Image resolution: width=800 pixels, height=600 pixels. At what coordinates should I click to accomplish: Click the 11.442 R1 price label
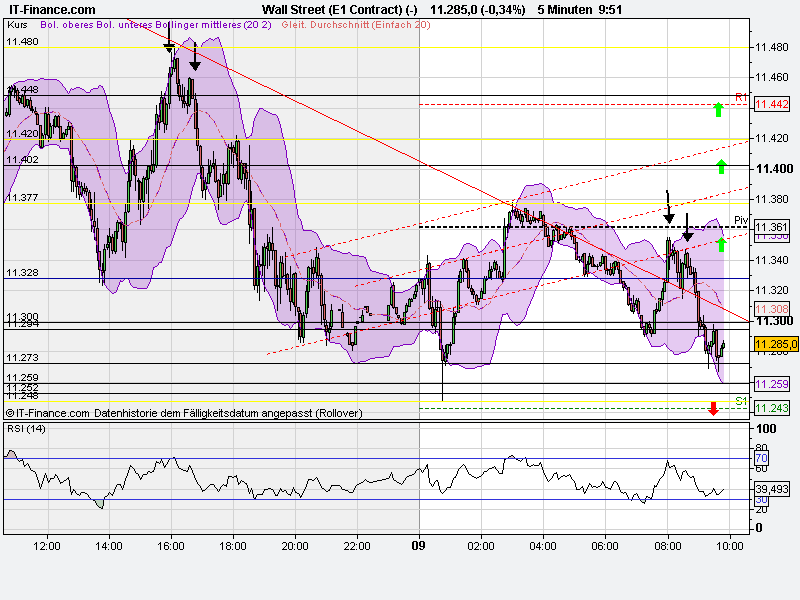click(770, 101)
